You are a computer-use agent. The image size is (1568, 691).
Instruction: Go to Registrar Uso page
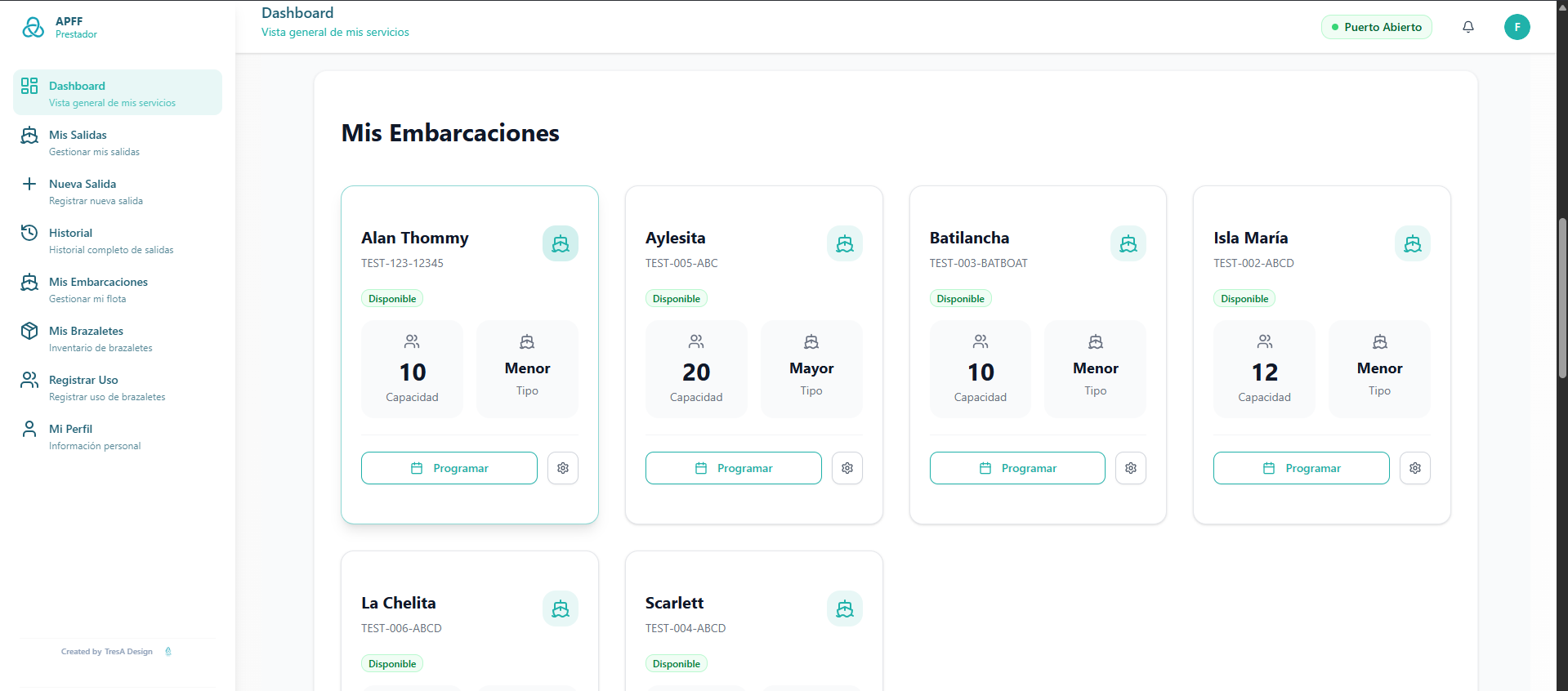118,386
